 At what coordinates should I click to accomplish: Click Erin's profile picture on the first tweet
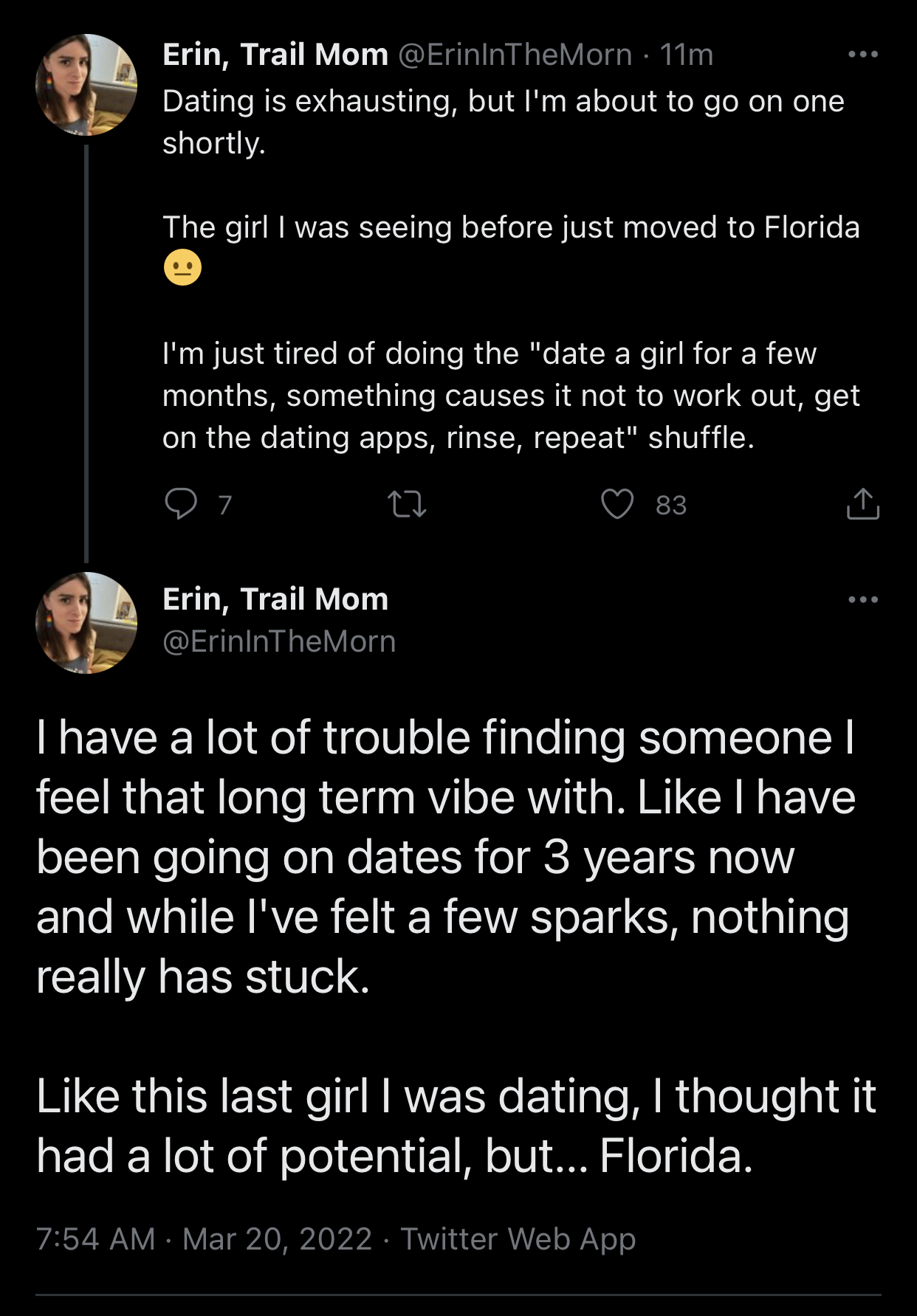click(x=86, y=85)
